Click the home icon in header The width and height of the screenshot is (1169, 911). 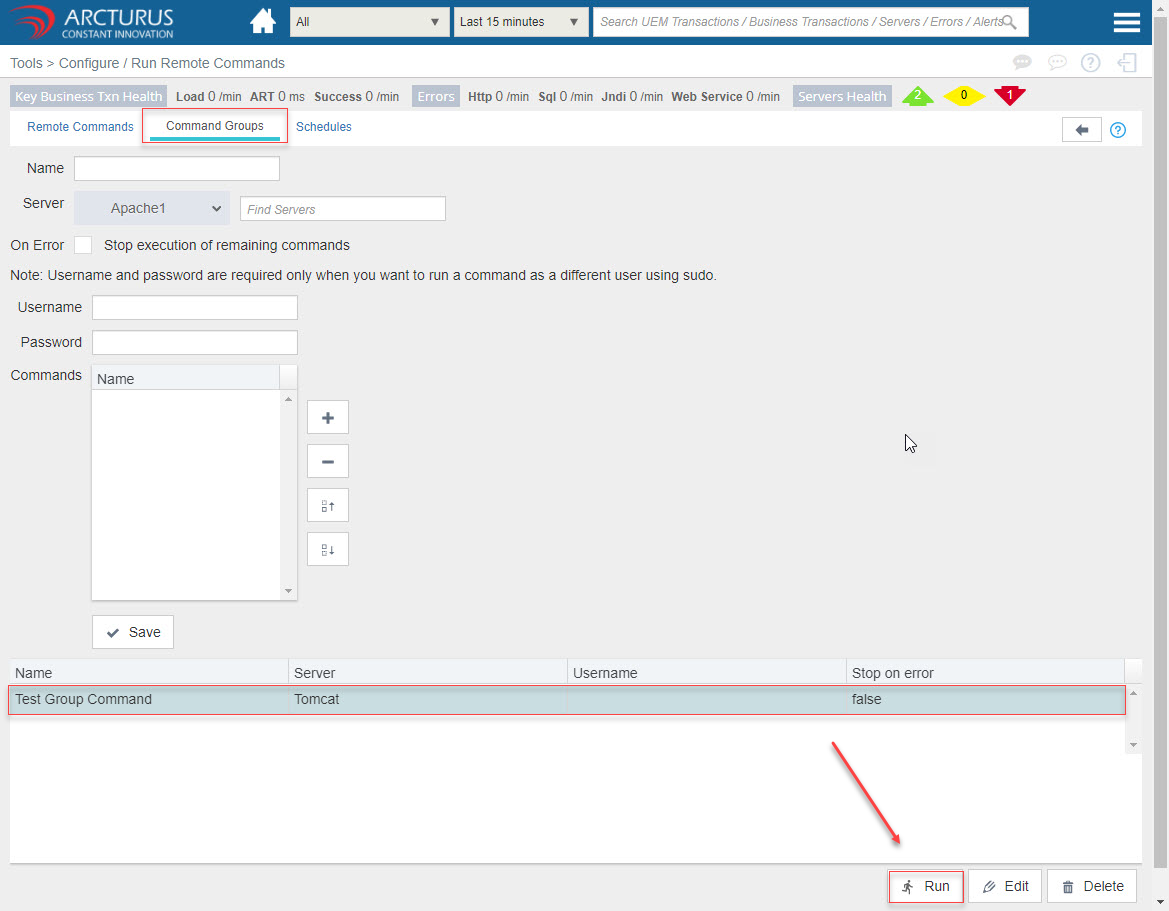pos(263,21)
